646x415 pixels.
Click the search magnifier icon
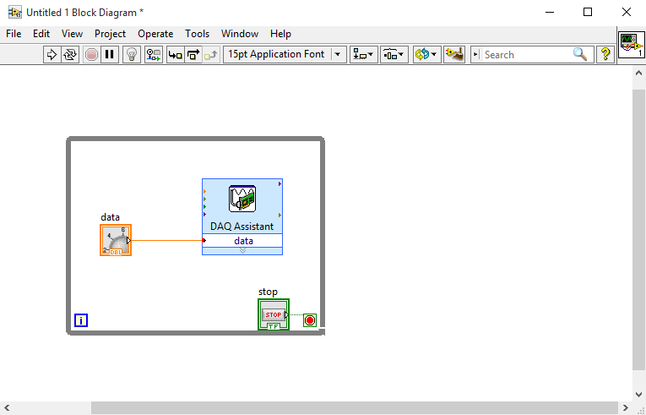pos(580,54)
